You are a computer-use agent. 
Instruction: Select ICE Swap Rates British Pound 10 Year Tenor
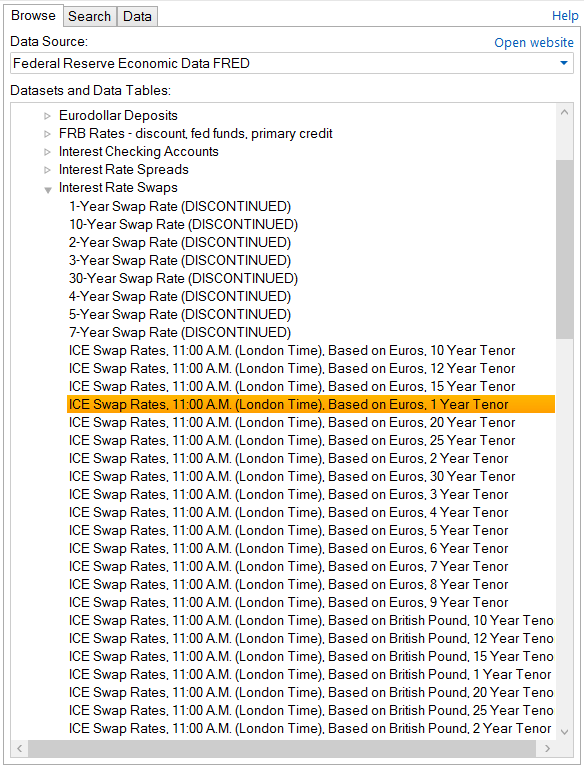[x=311, y=621]
